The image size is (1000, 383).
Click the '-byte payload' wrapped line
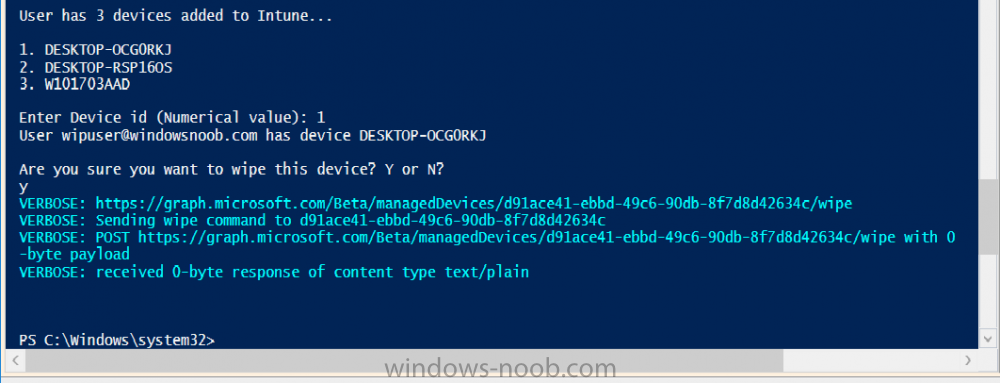74,254
